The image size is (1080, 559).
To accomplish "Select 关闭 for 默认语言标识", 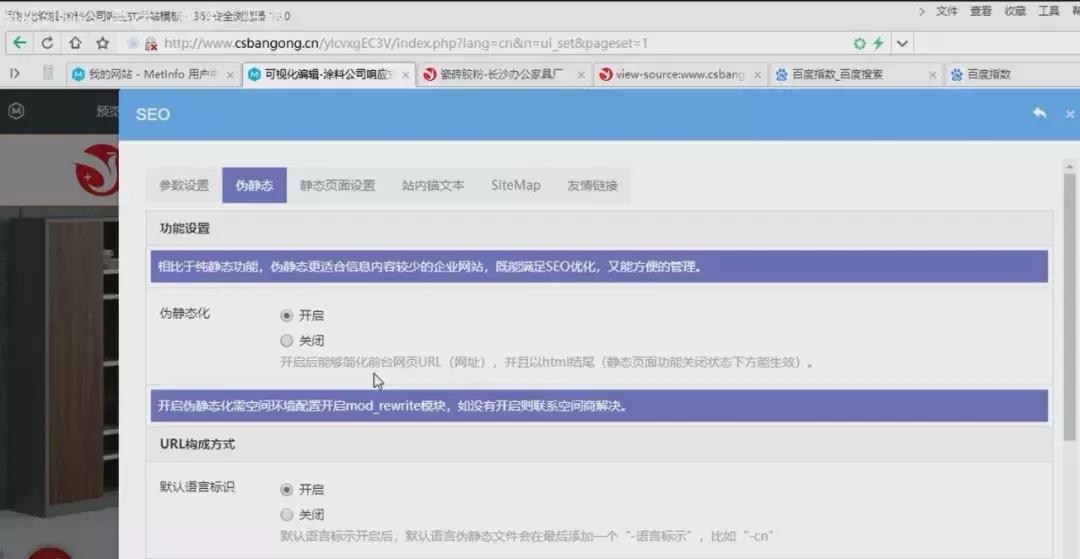I will [x=287, y=514].
